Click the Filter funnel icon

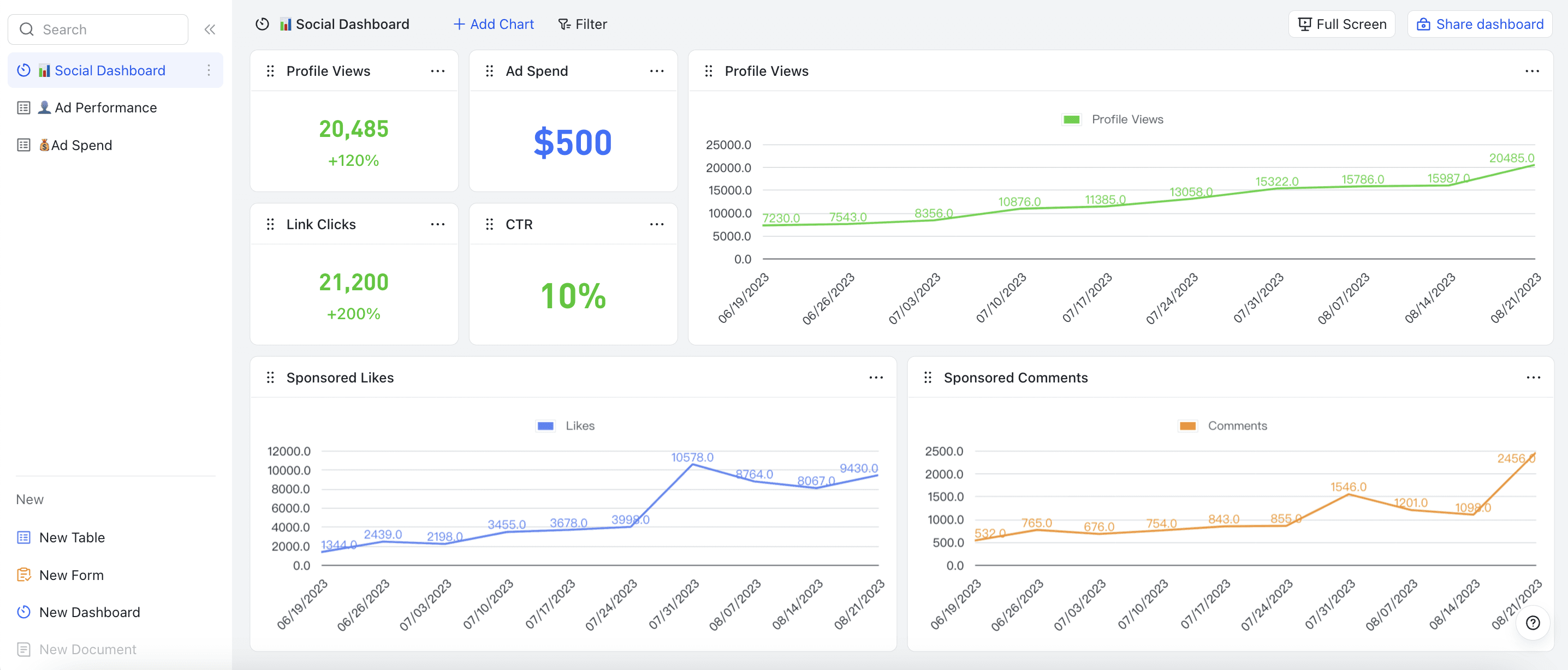pyautogui.click(x=563, y=25)
